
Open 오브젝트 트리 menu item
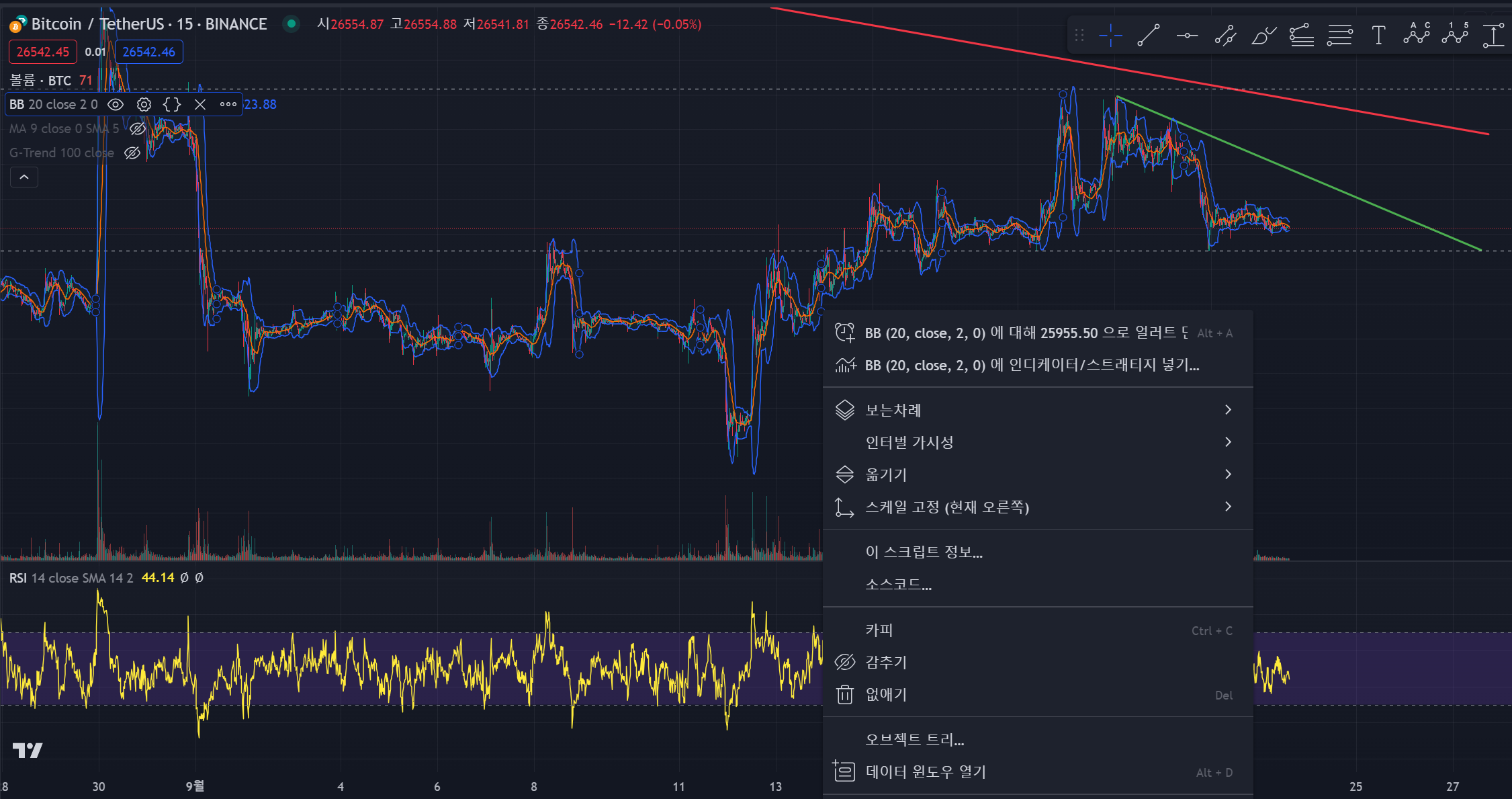[1038, 739]
